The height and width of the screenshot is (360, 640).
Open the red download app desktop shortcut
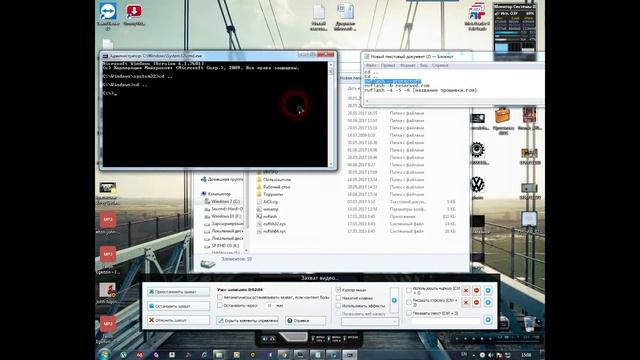point(134,15)
